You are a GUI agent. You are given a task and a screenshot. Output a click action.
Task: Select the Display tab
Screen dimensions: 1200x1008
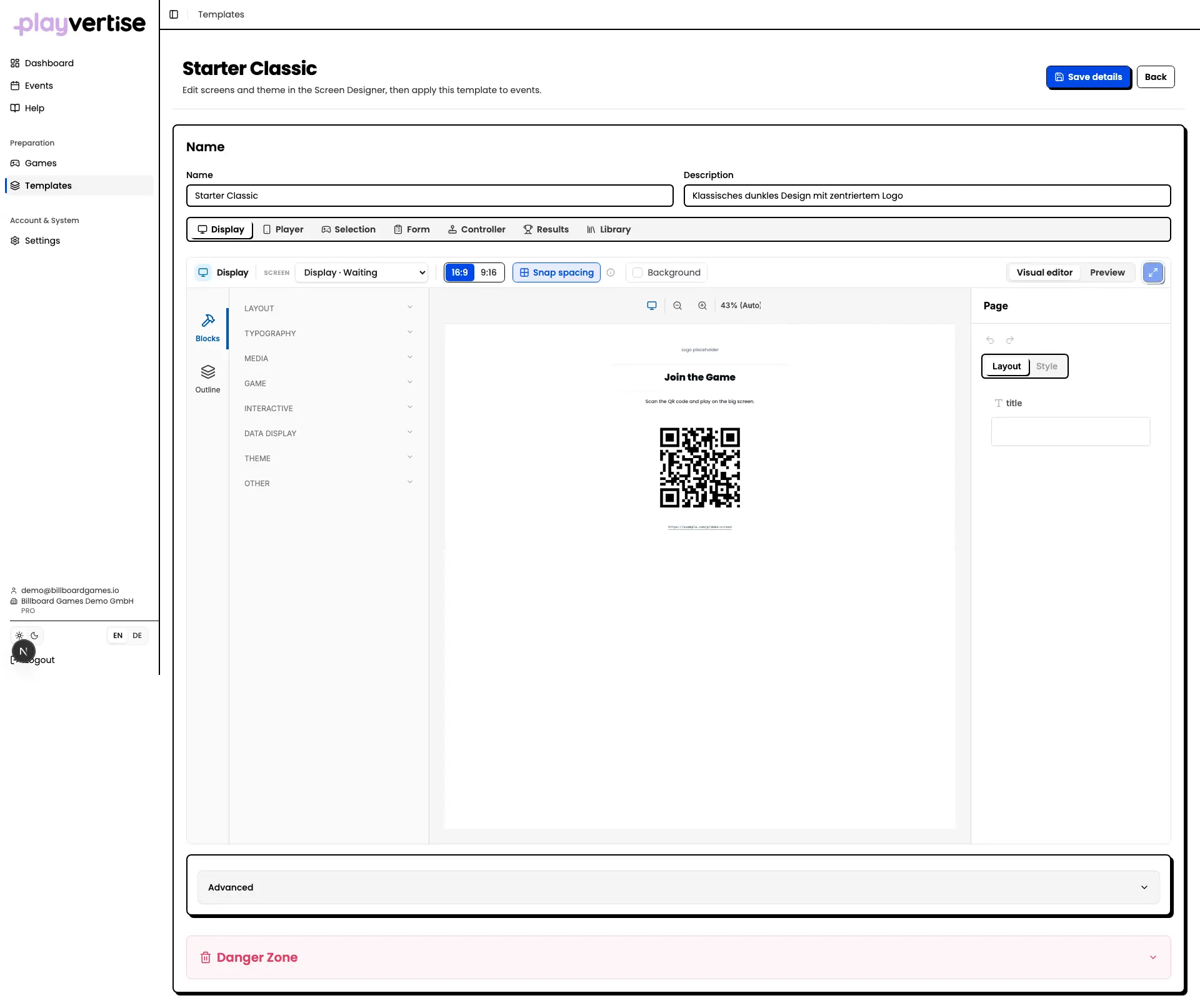221,229
